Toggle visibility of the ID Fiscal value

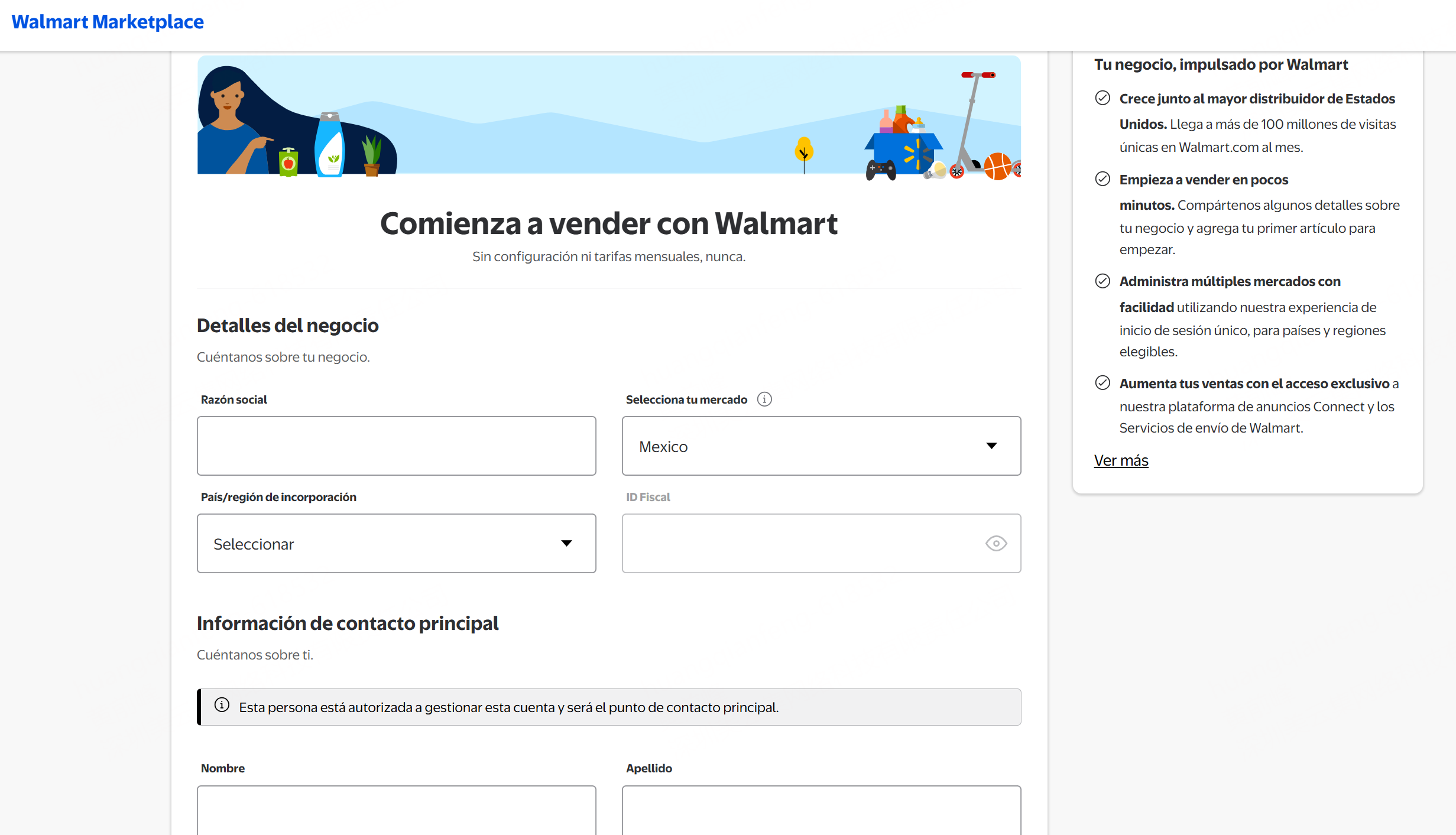click(996, 543)
